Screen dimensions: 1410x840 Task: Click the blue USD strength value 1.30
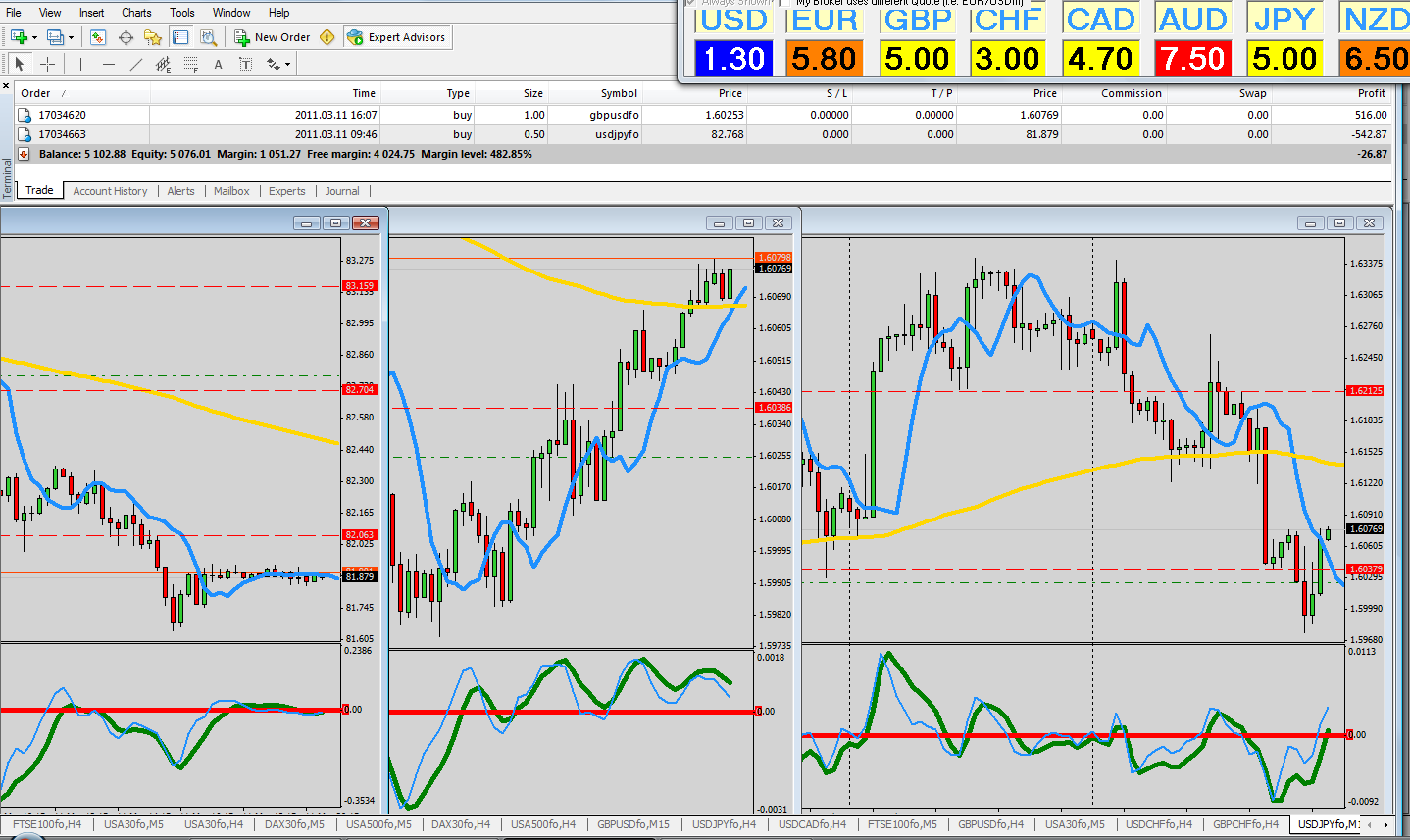[x=733, y=59]
